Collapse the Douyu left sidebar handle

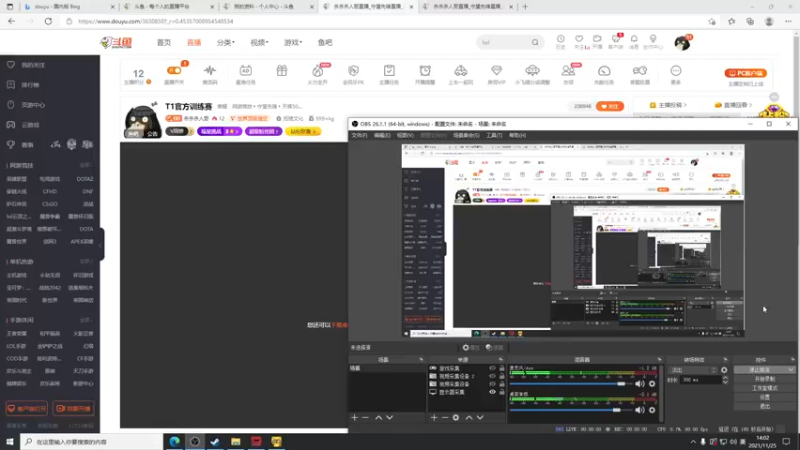pyautogui.click(x=102, y=244)
